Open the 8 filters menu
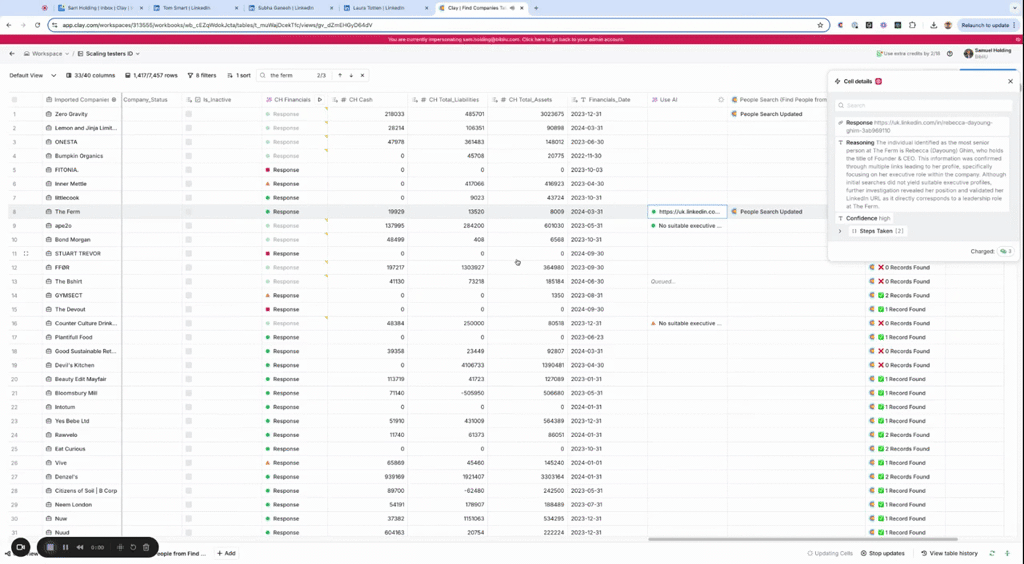This screenshot has height=564, width=1024. pos(201,75)
